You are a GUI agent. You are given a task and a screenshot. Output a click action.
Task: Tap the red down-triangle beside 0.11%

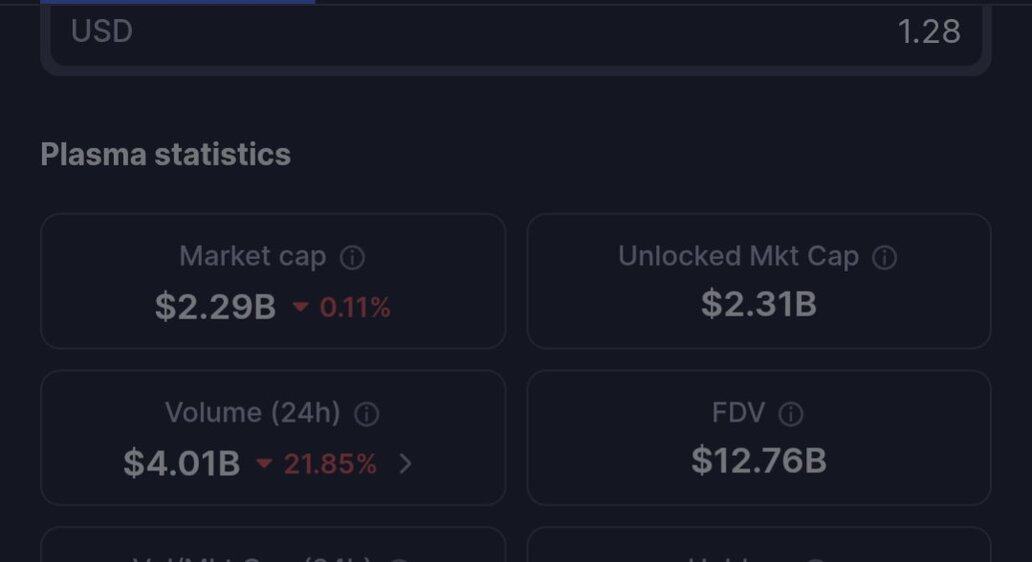coord(300,307)
